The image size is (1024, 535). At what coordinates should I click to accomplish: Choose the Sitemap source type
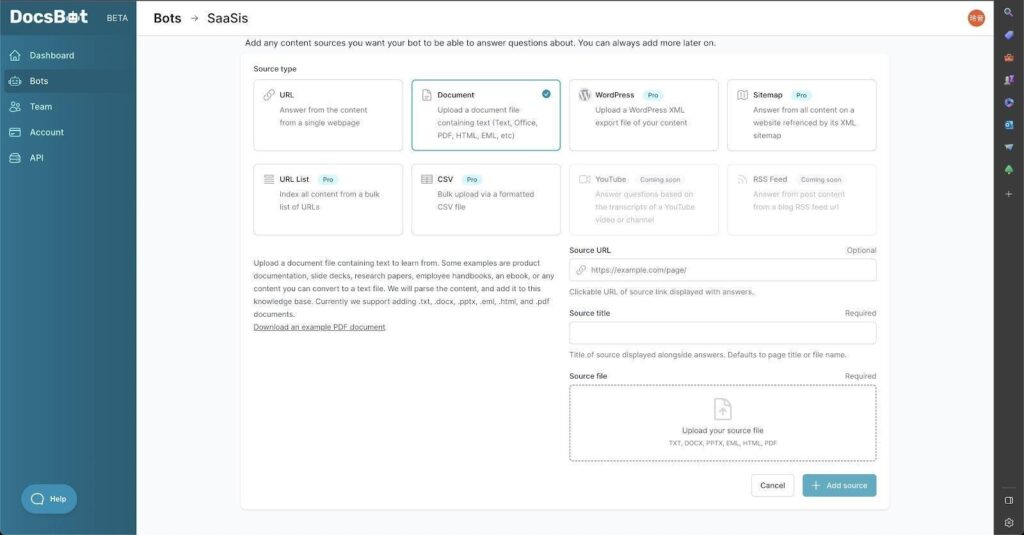pyautogui.click(x=801, y=115)
